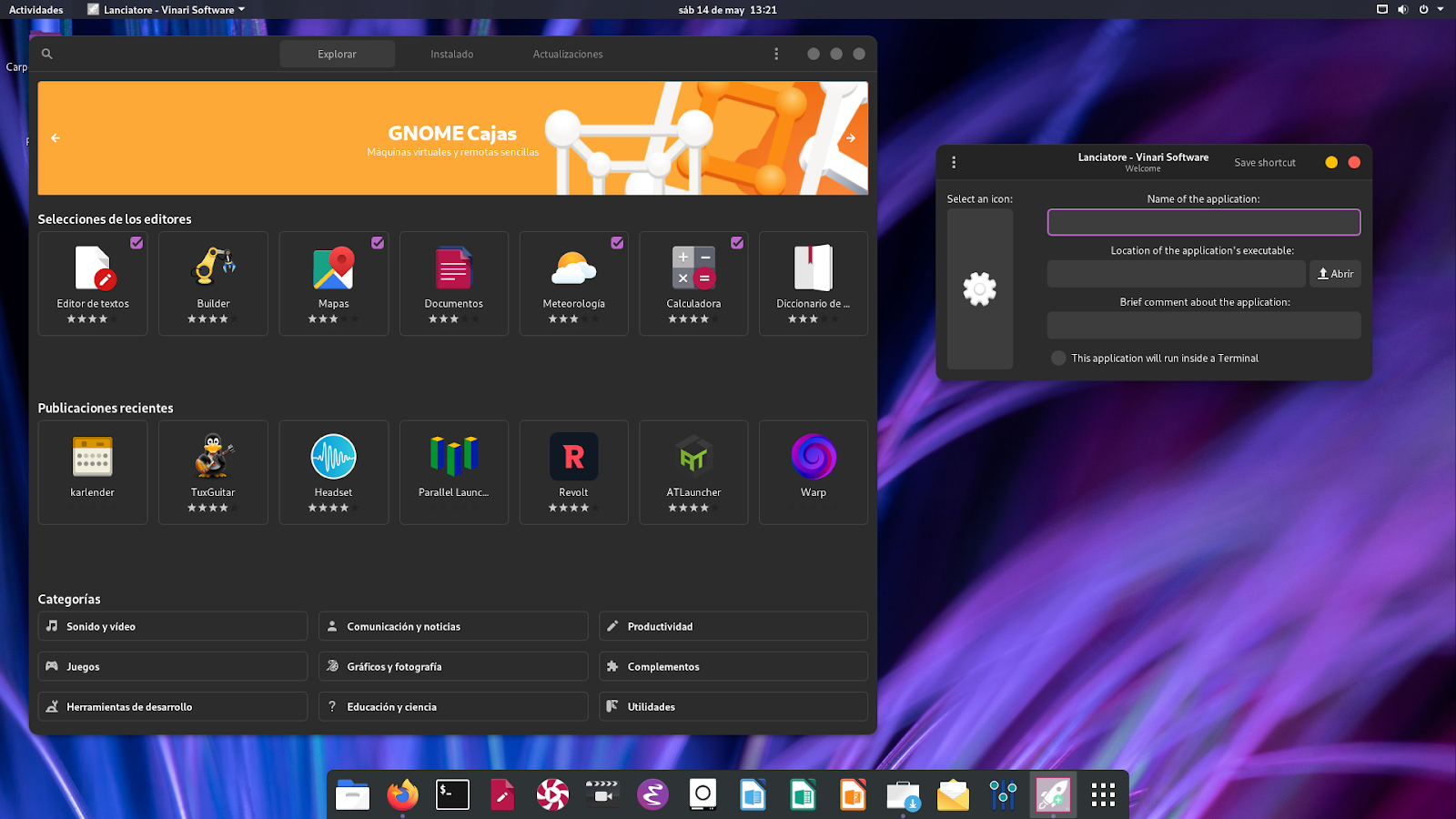Open the Comunicación y noticias category
The image size is (1456, 819).
[x=453, y=626]
